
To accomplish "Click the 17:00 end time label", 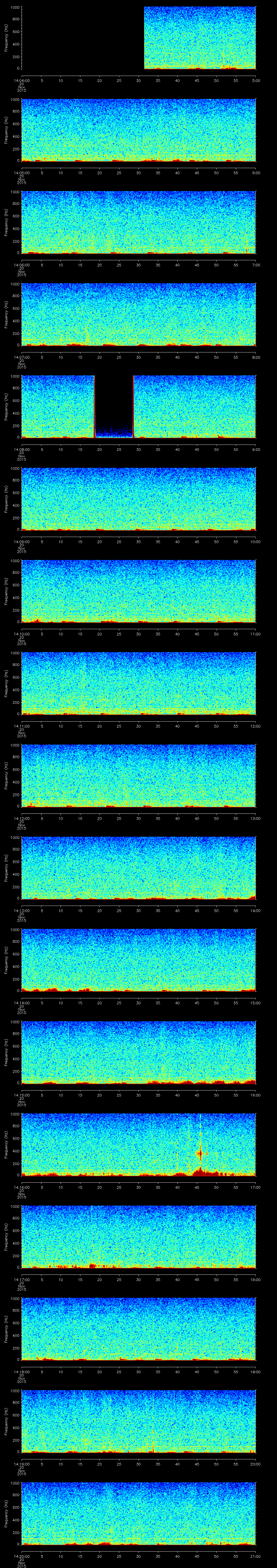I will pos(255,1187).
